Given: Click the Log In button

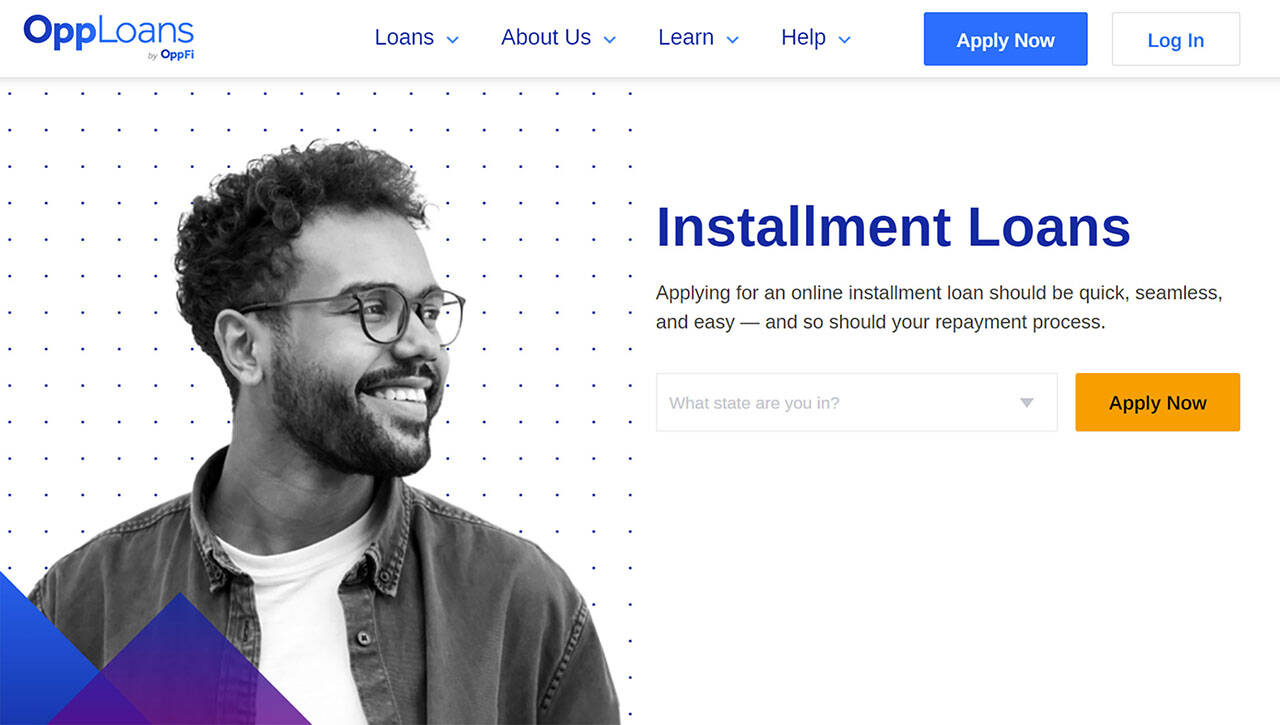Looking at the screenshot, I should click(1176, 39).
